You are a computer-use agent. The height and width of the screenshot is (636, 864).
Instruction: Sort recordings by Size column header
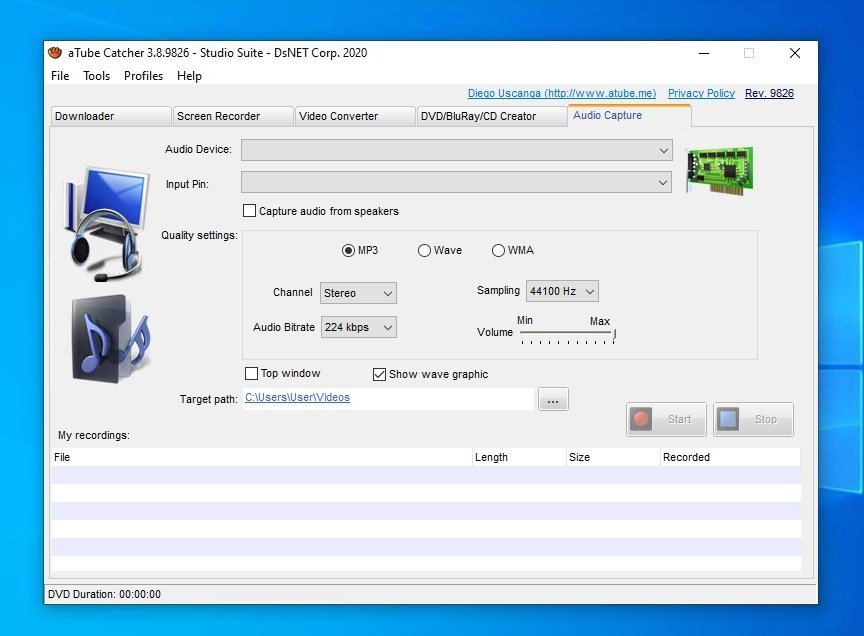coord(613,457)
